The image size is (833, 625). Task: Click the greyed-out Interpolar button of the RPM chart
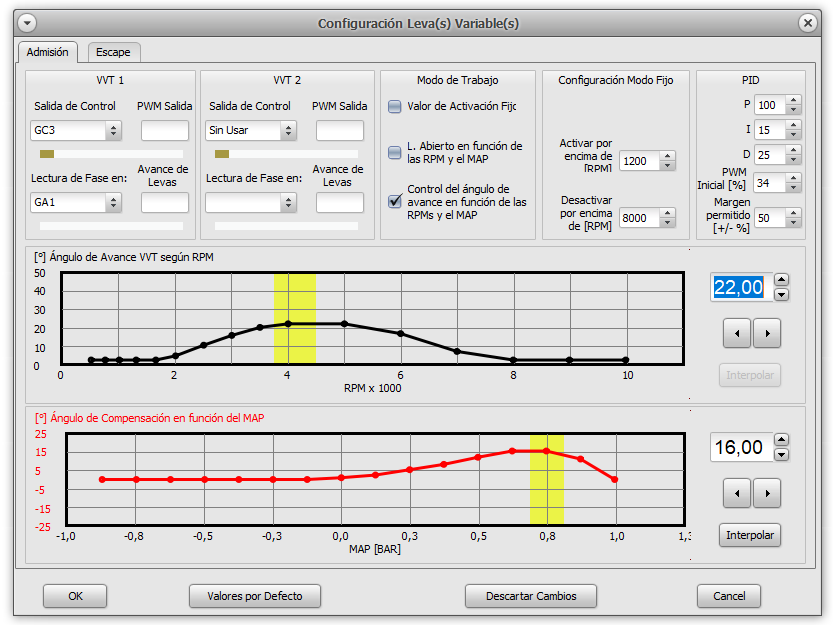click(750, 375)
